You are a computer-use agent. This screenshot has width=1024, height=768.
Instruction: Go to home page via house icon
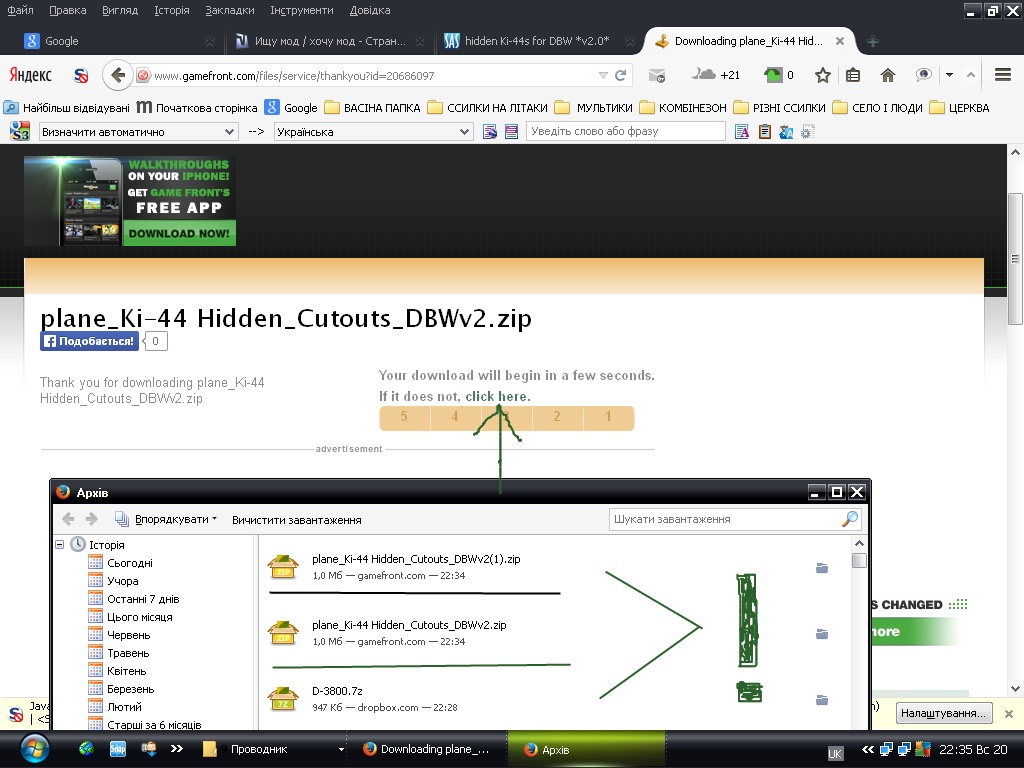pyautogui.click(x=888, y=75)
